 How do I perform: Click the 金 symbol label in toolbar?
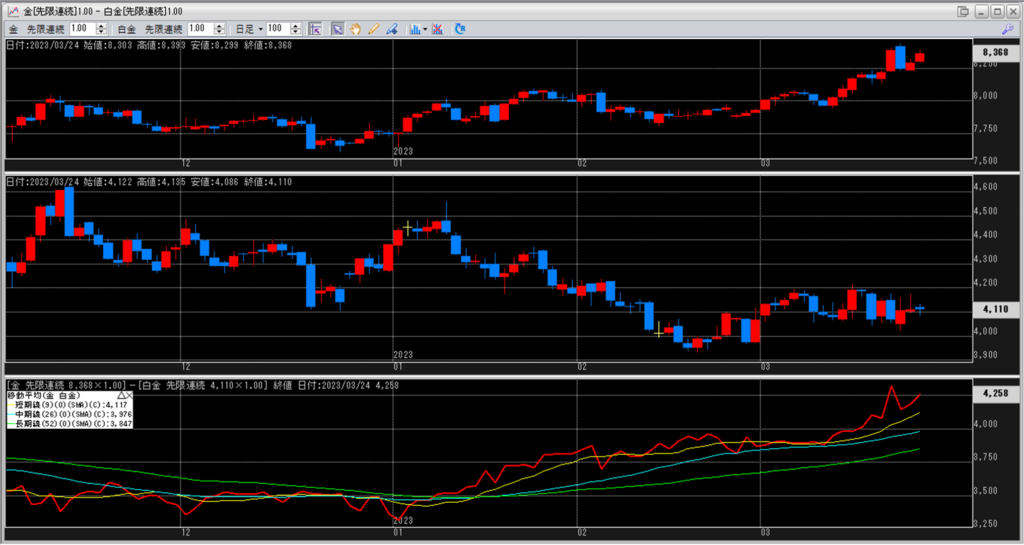13,29
